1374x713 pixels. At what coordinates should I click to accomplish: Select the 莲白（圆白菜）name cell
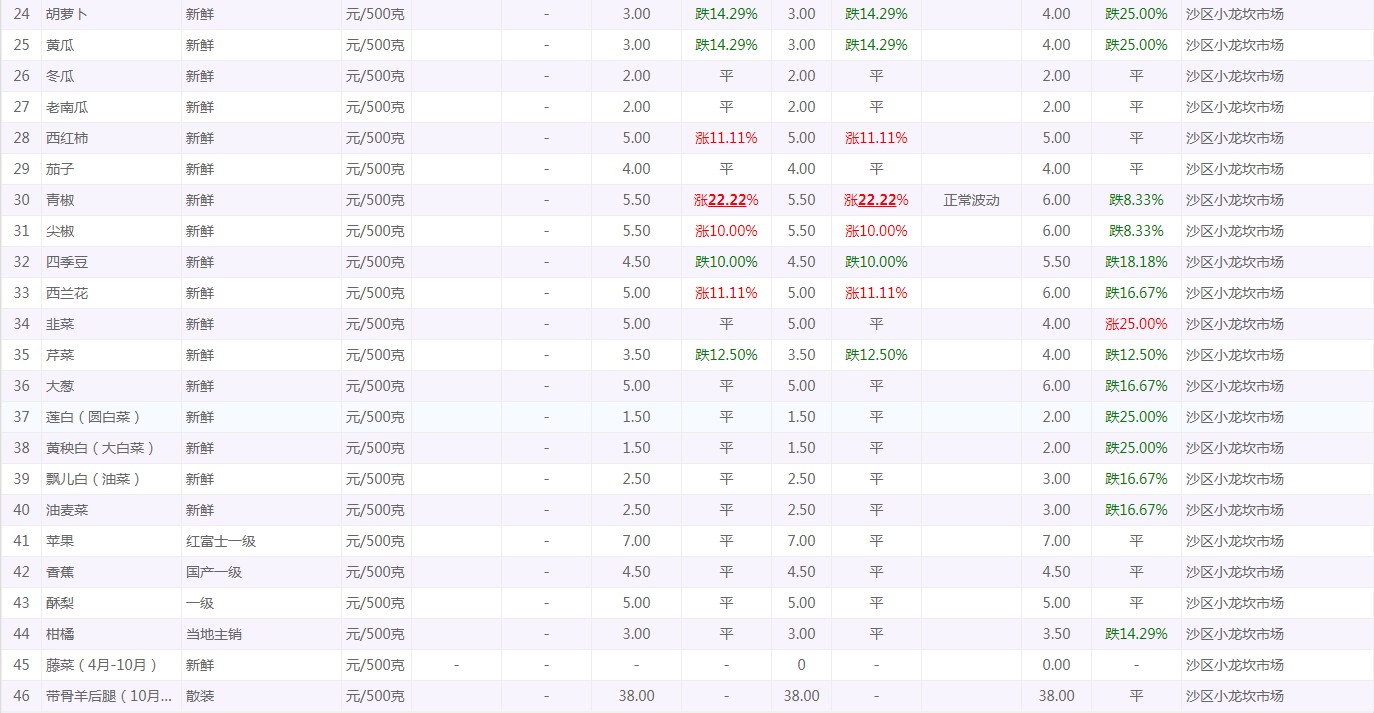(x=94, y=417)
